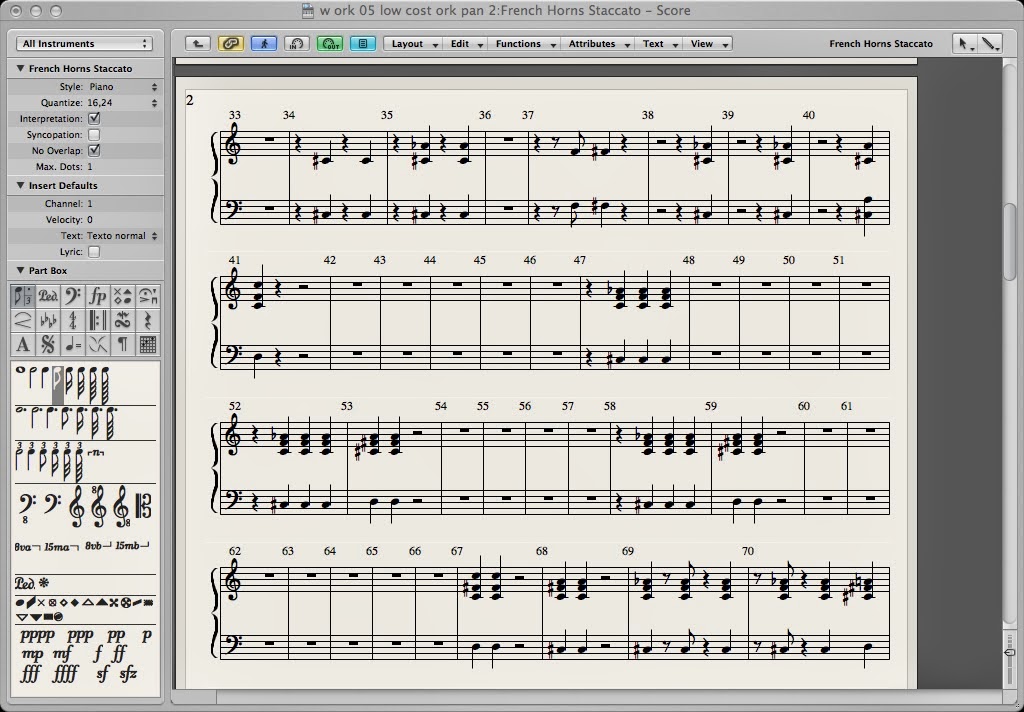This screenshot has height=712, width=1024.
Task: Select the tempo marking group button
Action: [x=72, y=345]
